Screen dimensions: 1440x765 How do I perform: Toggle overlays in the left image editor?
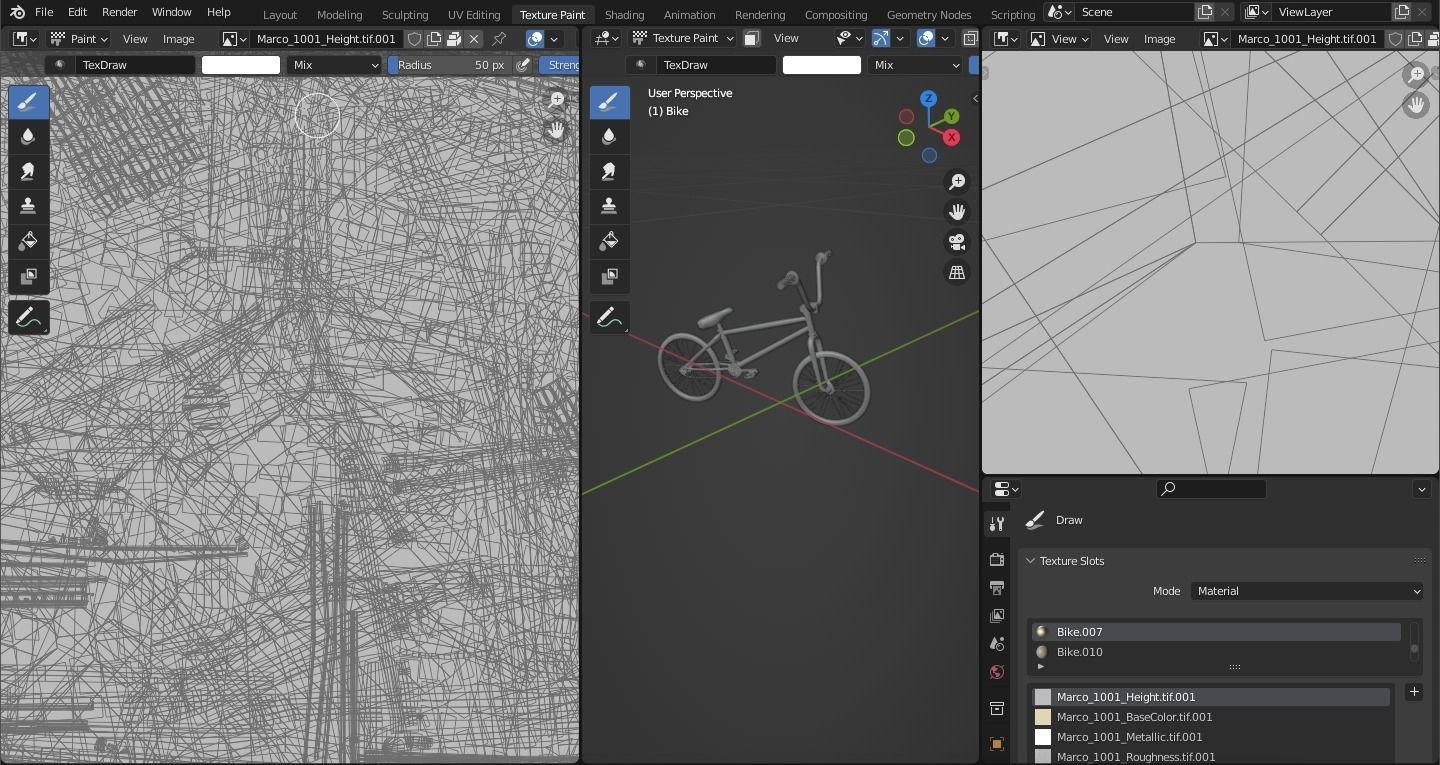coord(535,39)
